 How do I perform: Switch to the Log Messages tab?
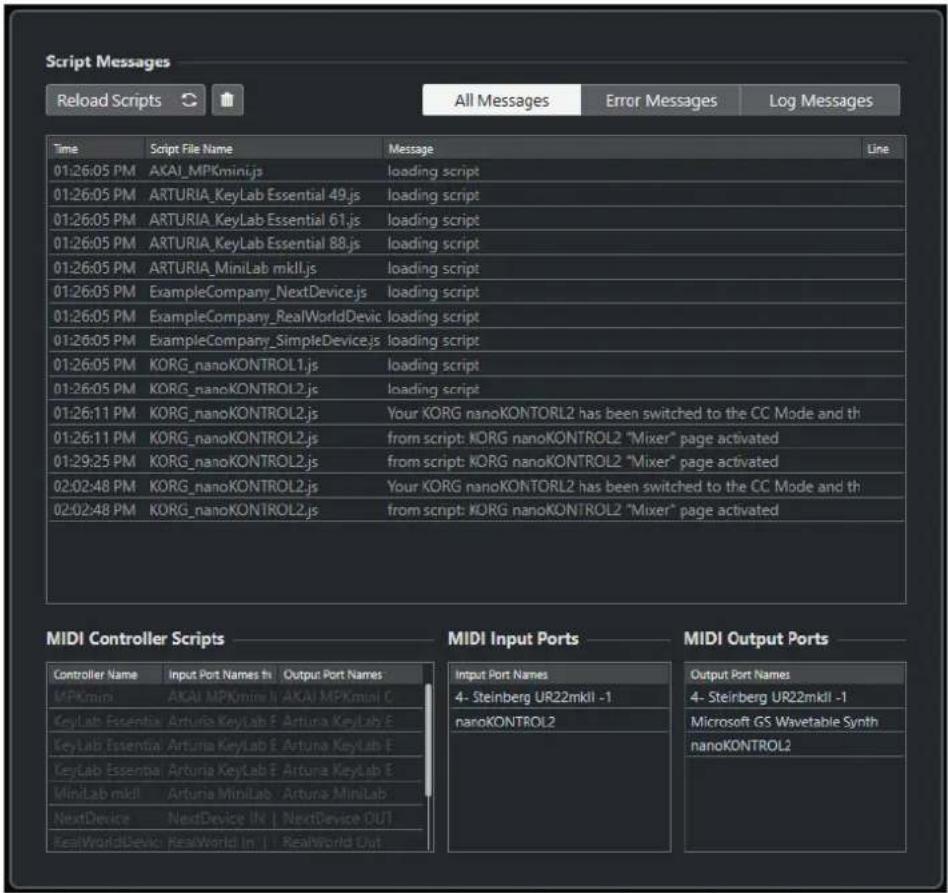point(820,100)
